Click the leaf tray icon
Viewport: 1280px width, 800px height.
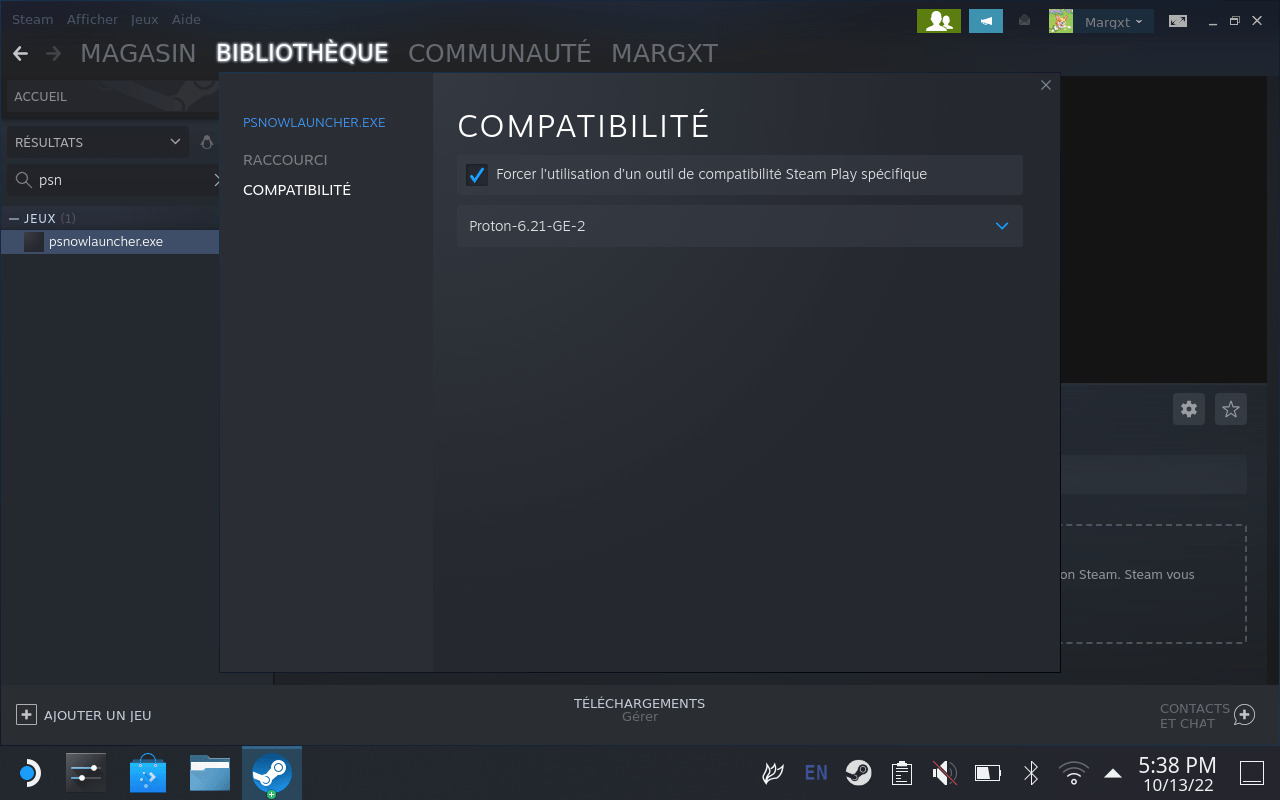tap(773, 773)
